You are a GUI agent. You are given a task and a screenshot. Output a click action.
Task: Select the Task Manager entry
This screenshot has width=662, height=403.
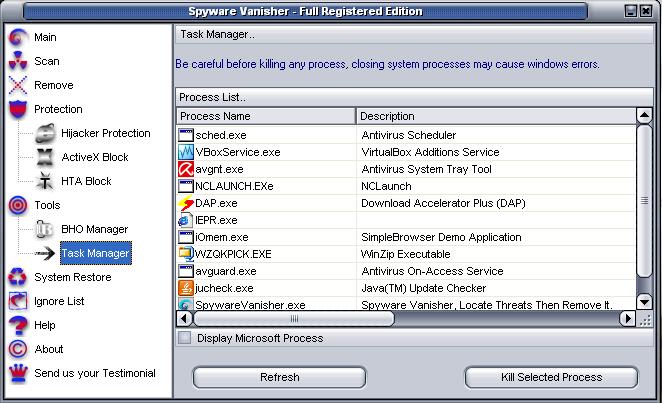[x=96, y=253]
